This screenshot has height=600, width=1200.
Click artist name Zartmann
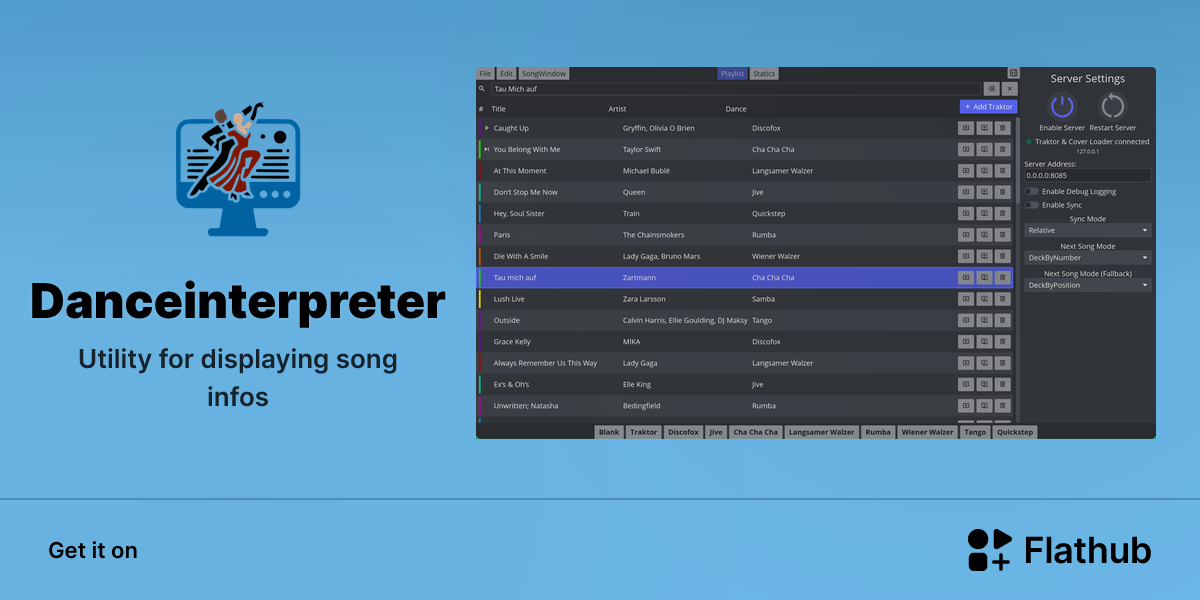(x=639, y=277)
